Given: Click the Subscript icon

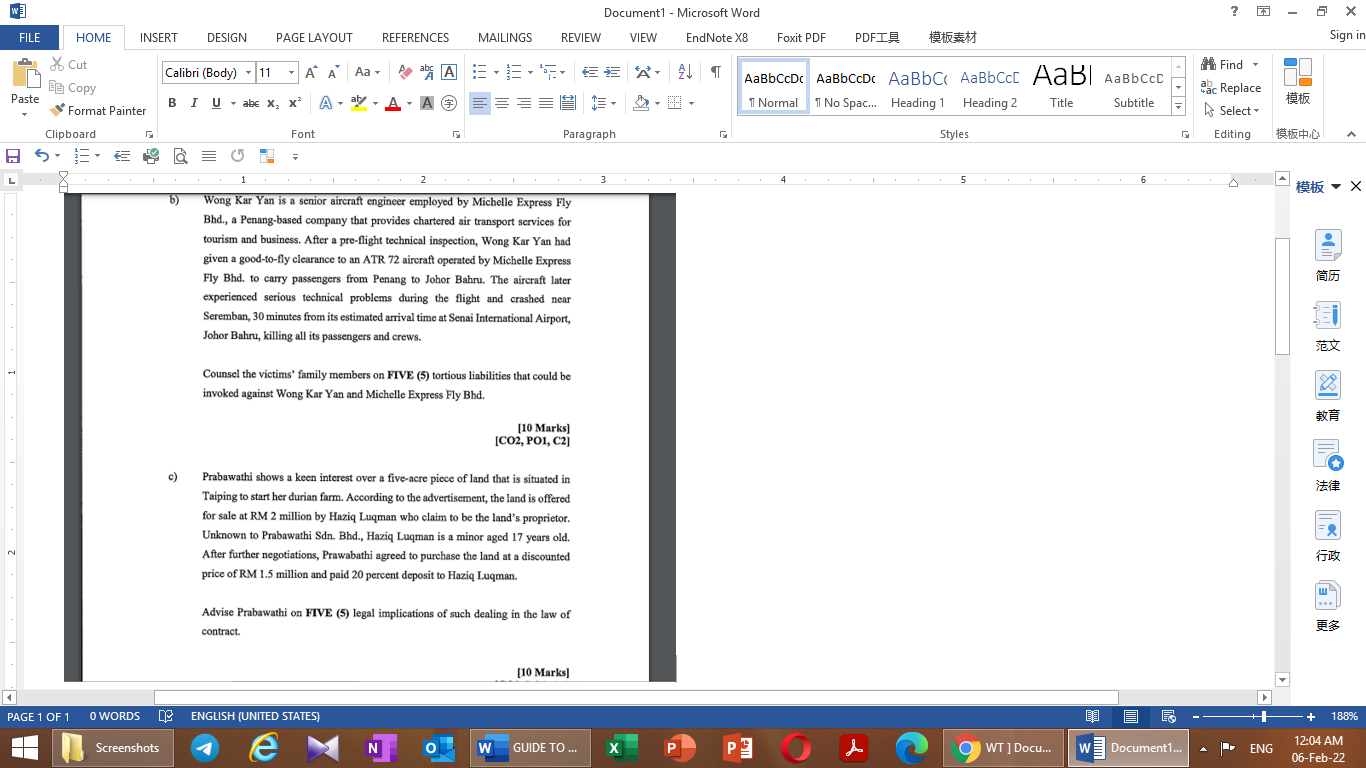Looking at the screenshot, I should click(x=271, y=103).
